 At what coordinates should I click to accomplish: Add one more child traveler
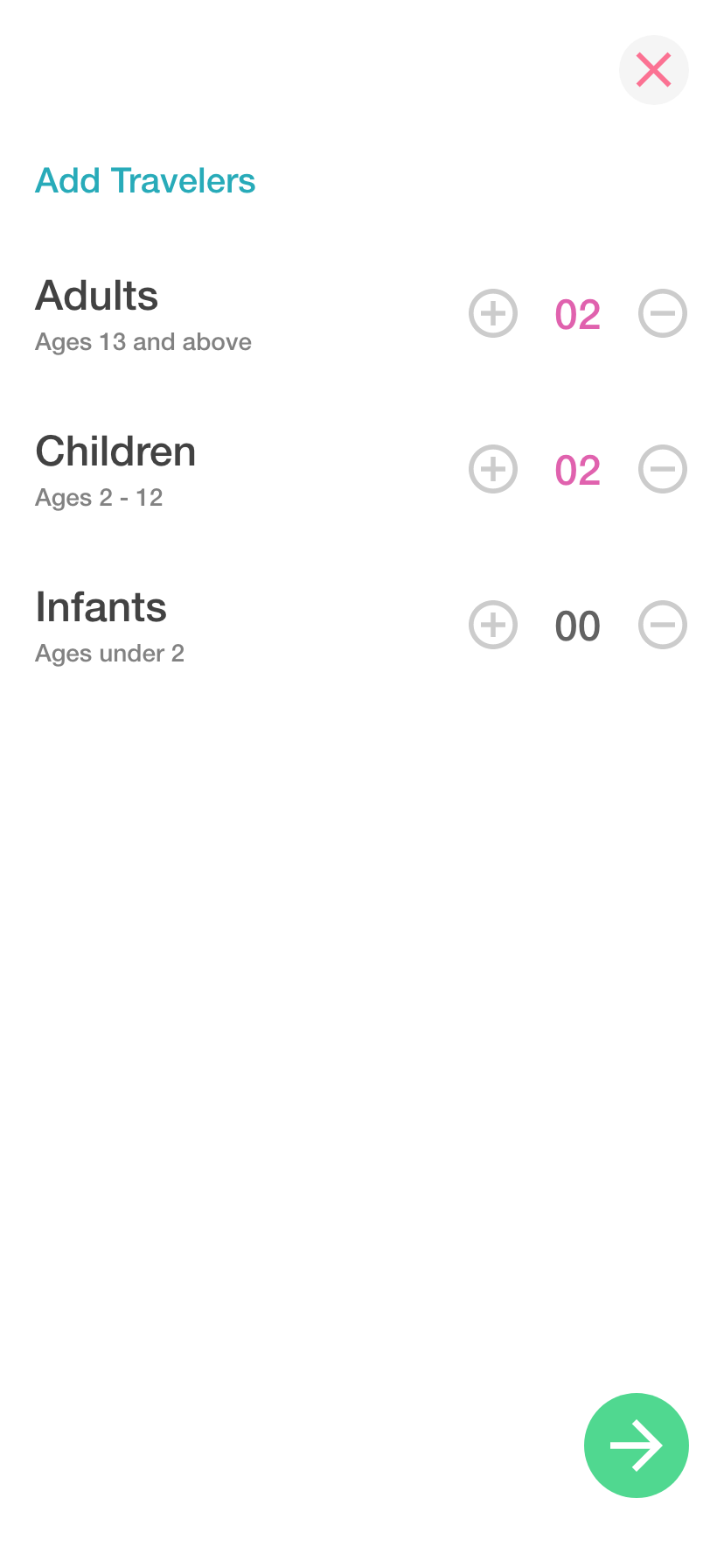point(493,469)
